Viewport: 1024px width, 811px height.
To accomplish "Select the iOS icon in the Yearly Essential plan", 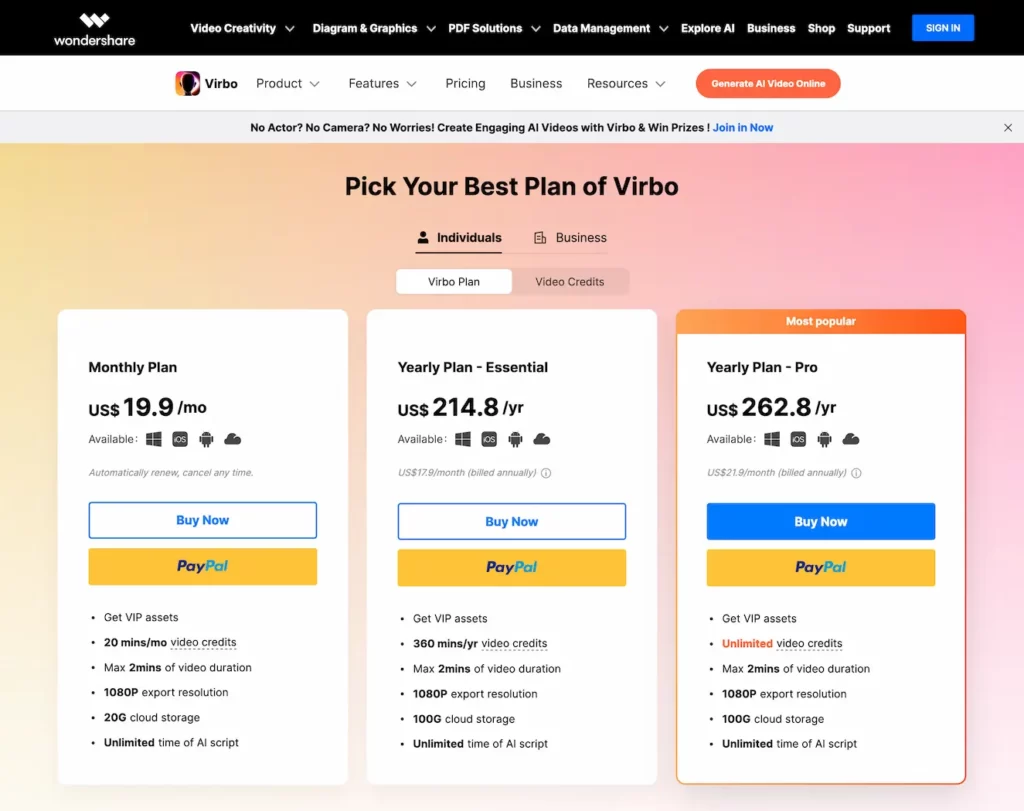I will pyautogui.click(x=489, y=439).
